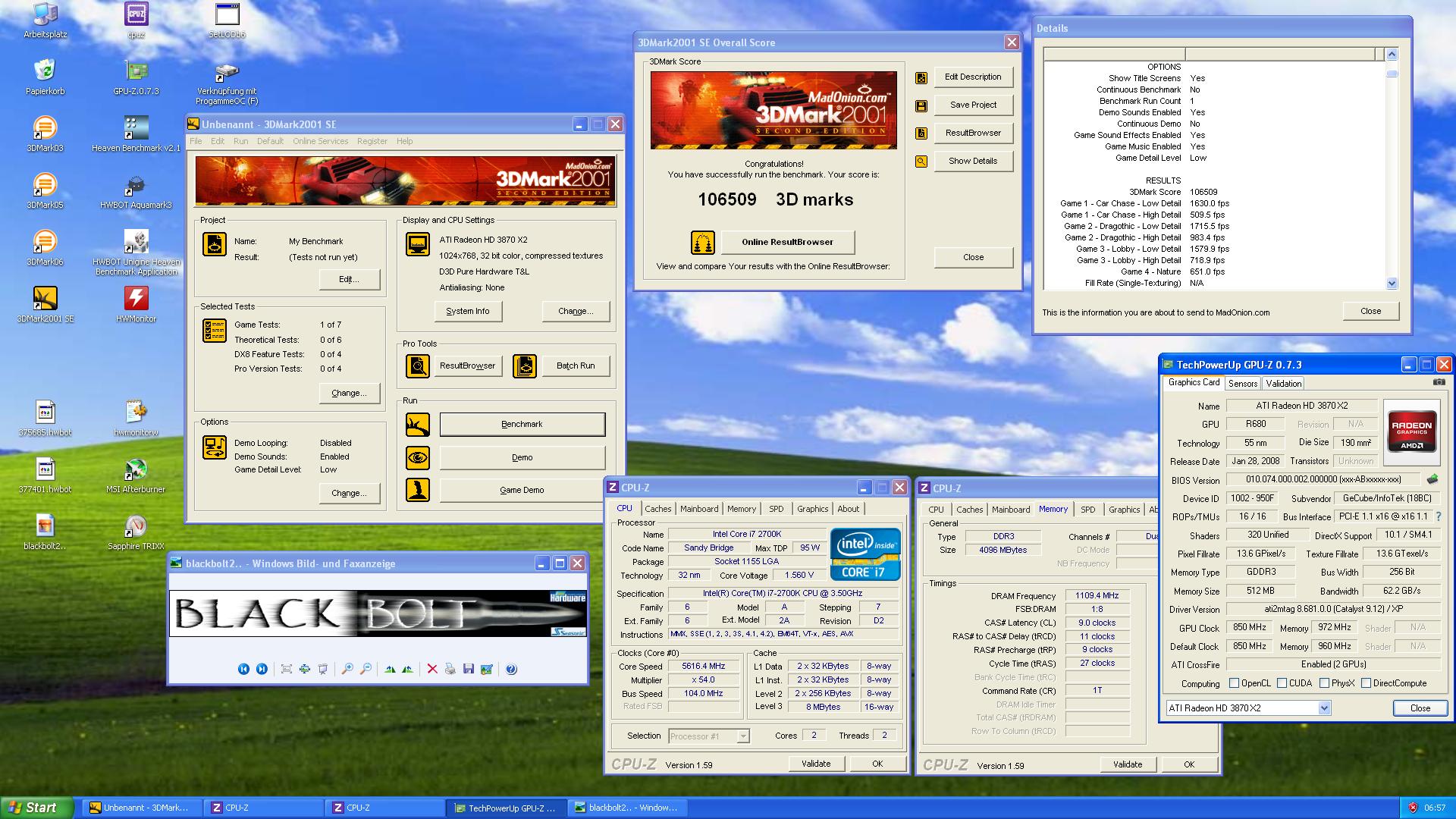Click the GPU Name field in GPU-Z

point(1301,406)
